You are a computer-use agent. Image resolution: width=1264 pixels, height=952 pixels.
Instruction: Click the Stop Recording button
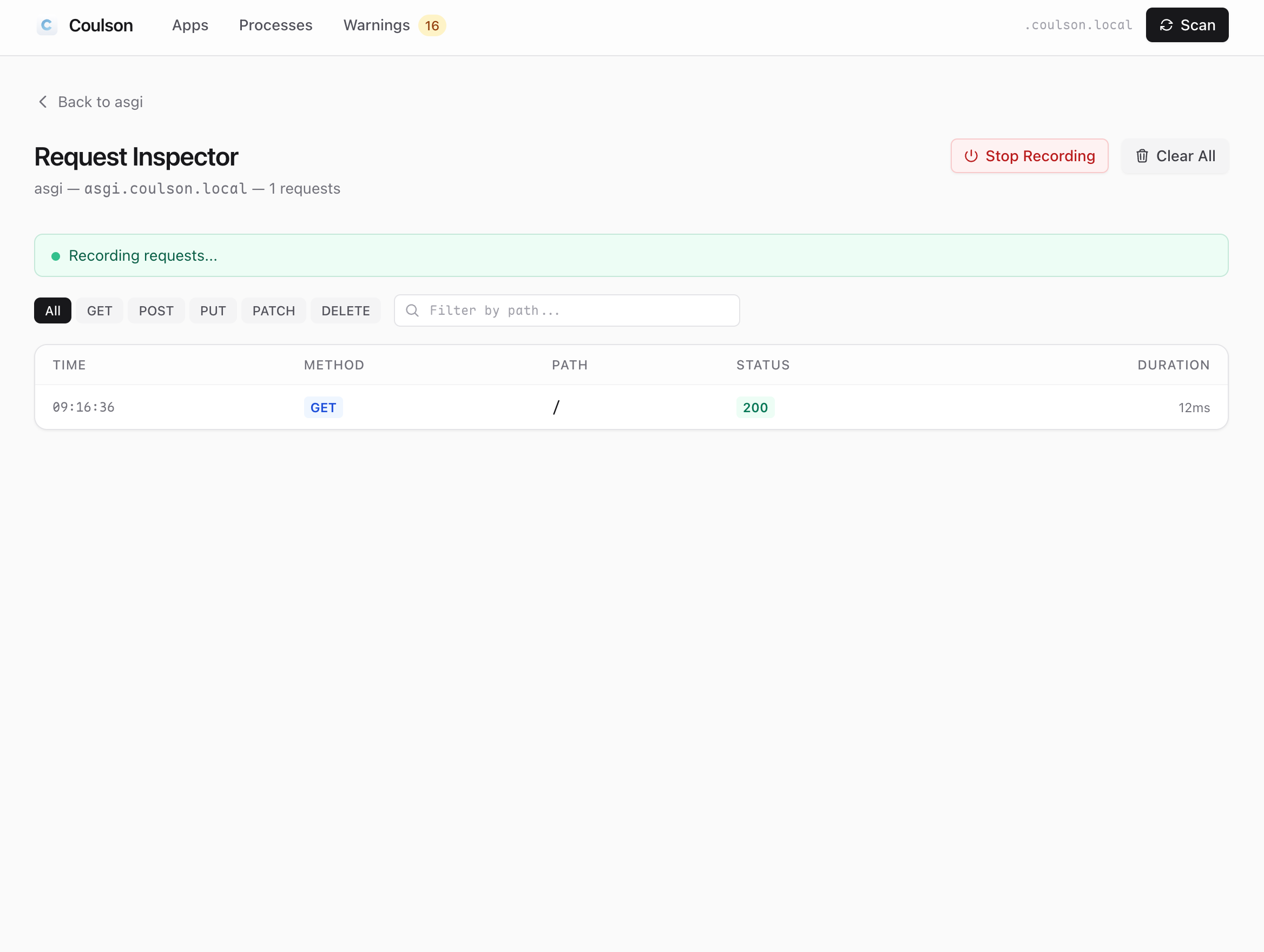[1029, 156]
